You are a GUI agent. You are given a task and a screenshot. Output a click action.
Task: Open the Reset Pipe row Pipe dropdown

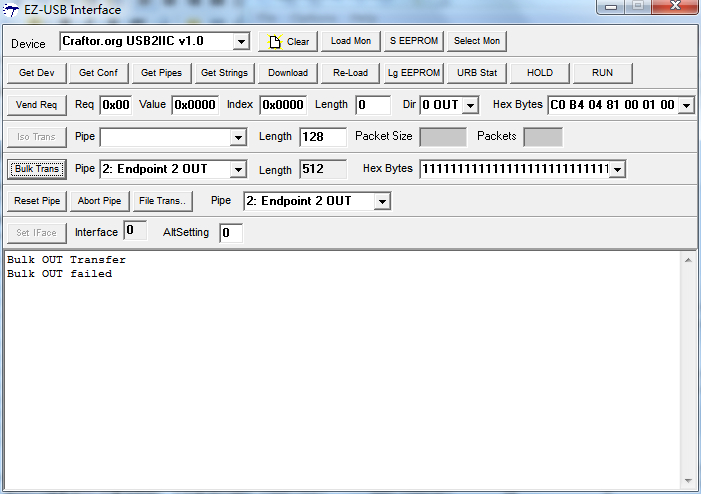[381, 201]
